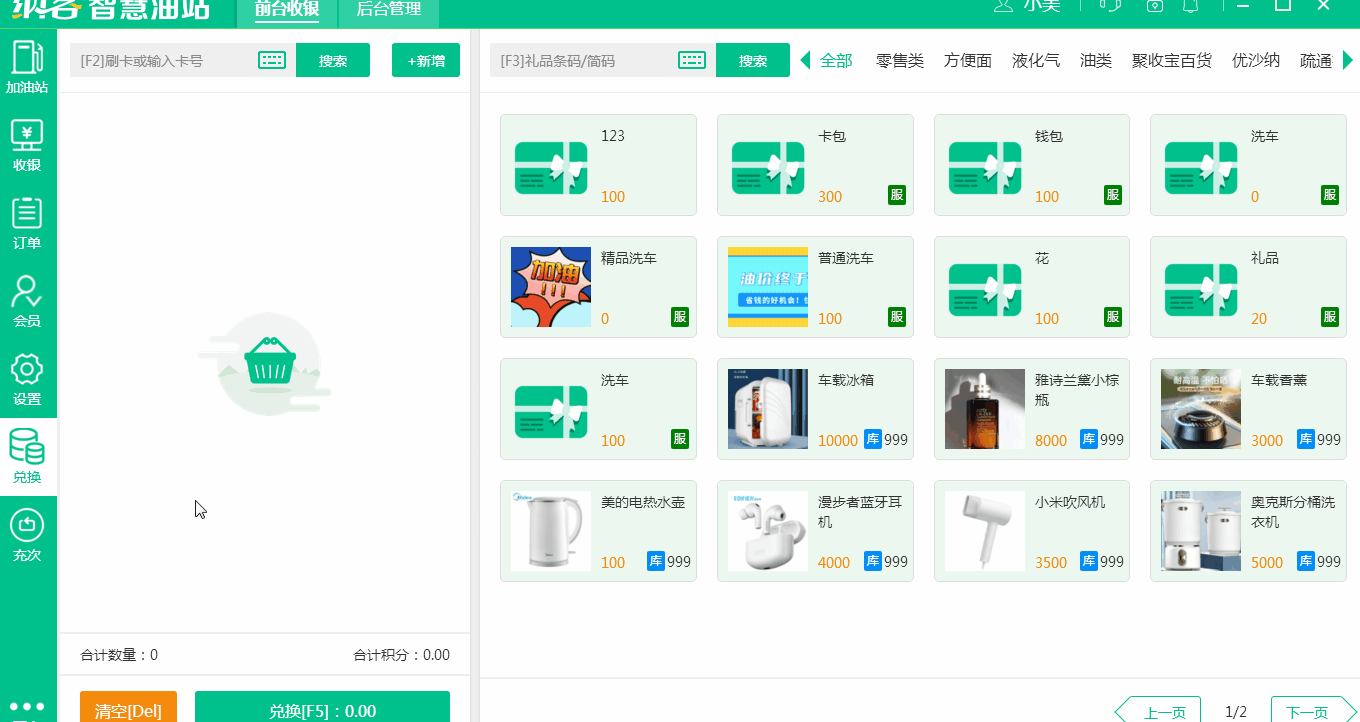The image size is (1360, 722).
Task: Select the 油类 category tab
Action: click(x=1095, y=60)
